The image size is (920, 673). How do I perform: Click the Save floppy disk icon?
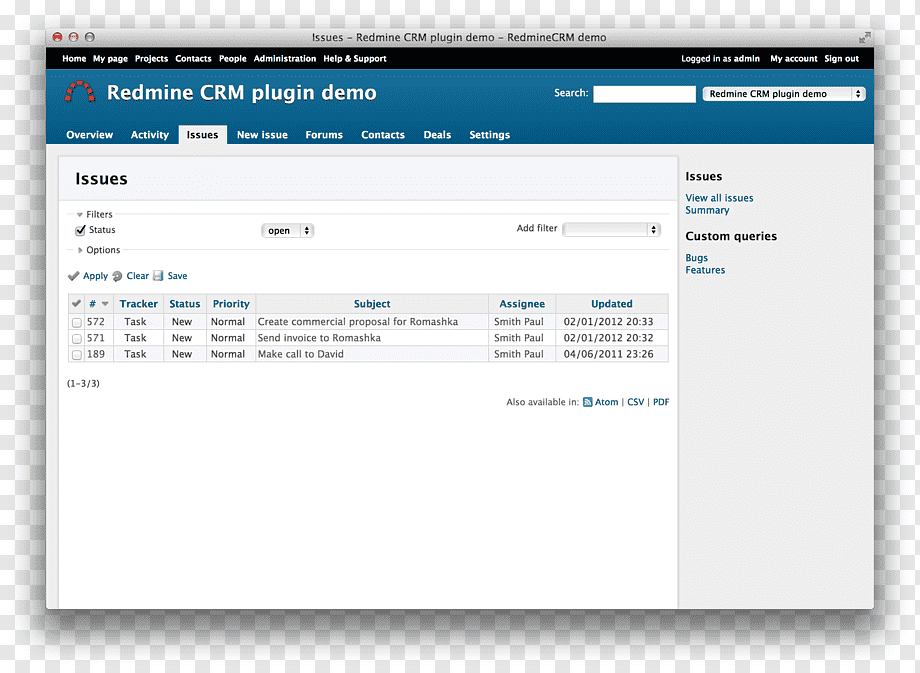[x=158, y=276]
